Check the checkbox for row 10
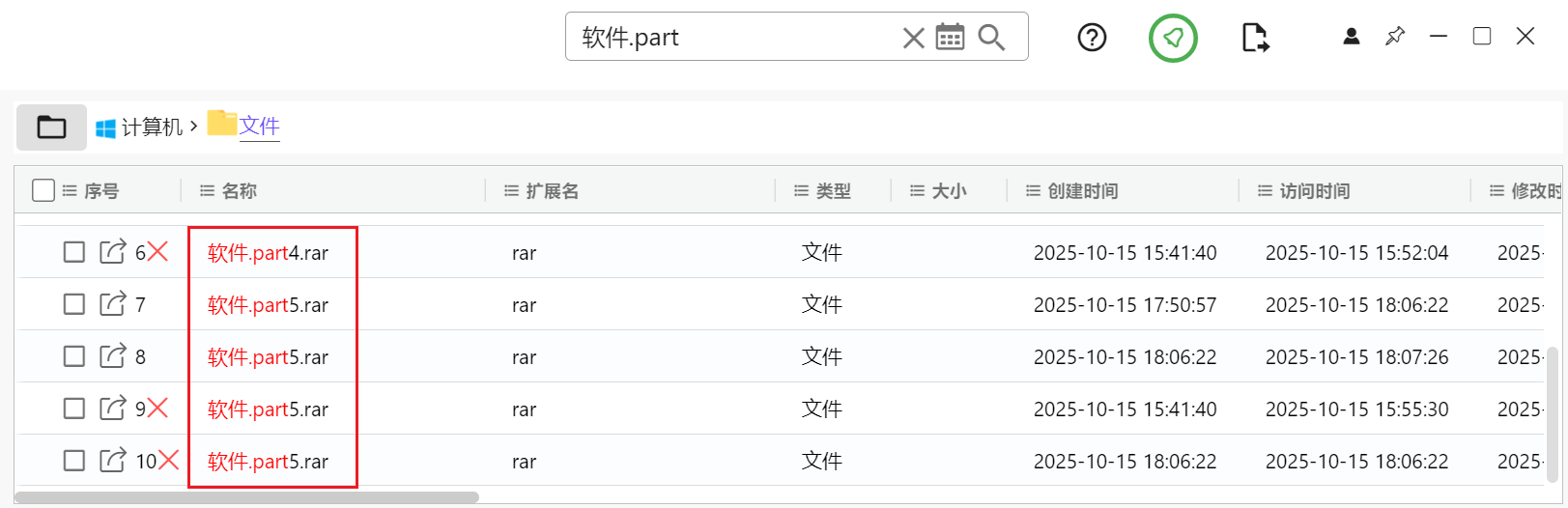This screenshot has width=1568, height=508. 74,461
